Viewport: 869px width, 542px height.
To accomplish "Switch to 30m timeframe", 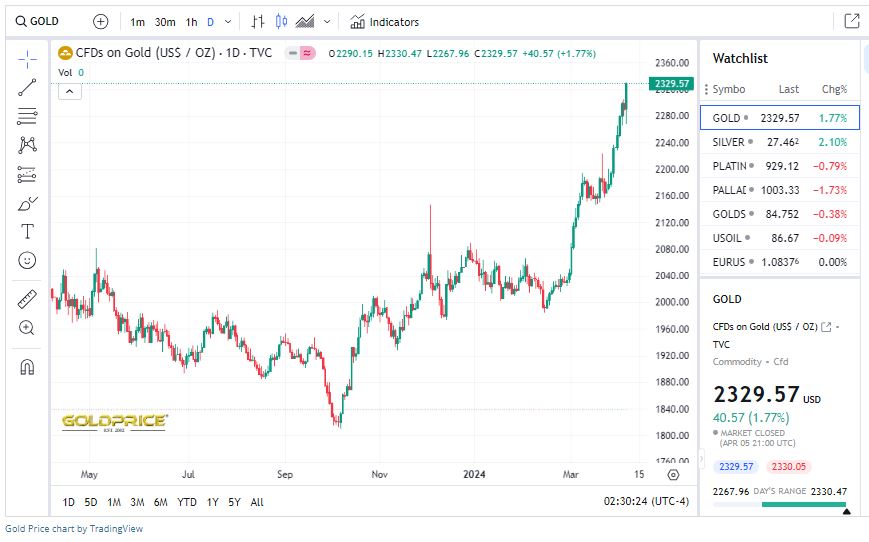I will pyautogui.click(x=165, y=22).
